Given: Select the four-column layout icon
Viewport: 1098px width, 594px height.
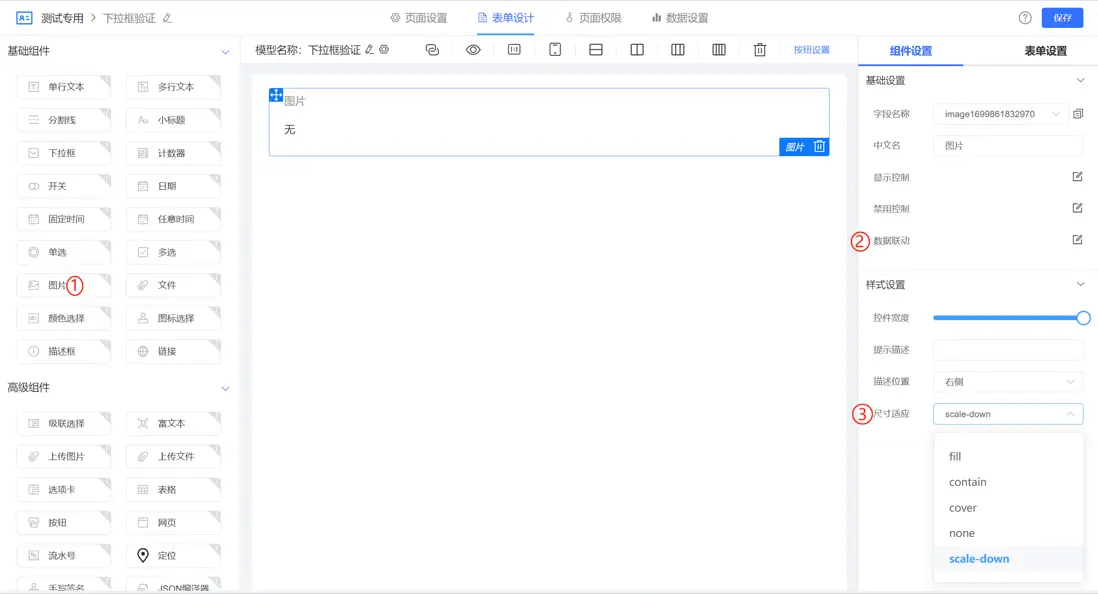Looking at the screenshot, I should point(720,49).
